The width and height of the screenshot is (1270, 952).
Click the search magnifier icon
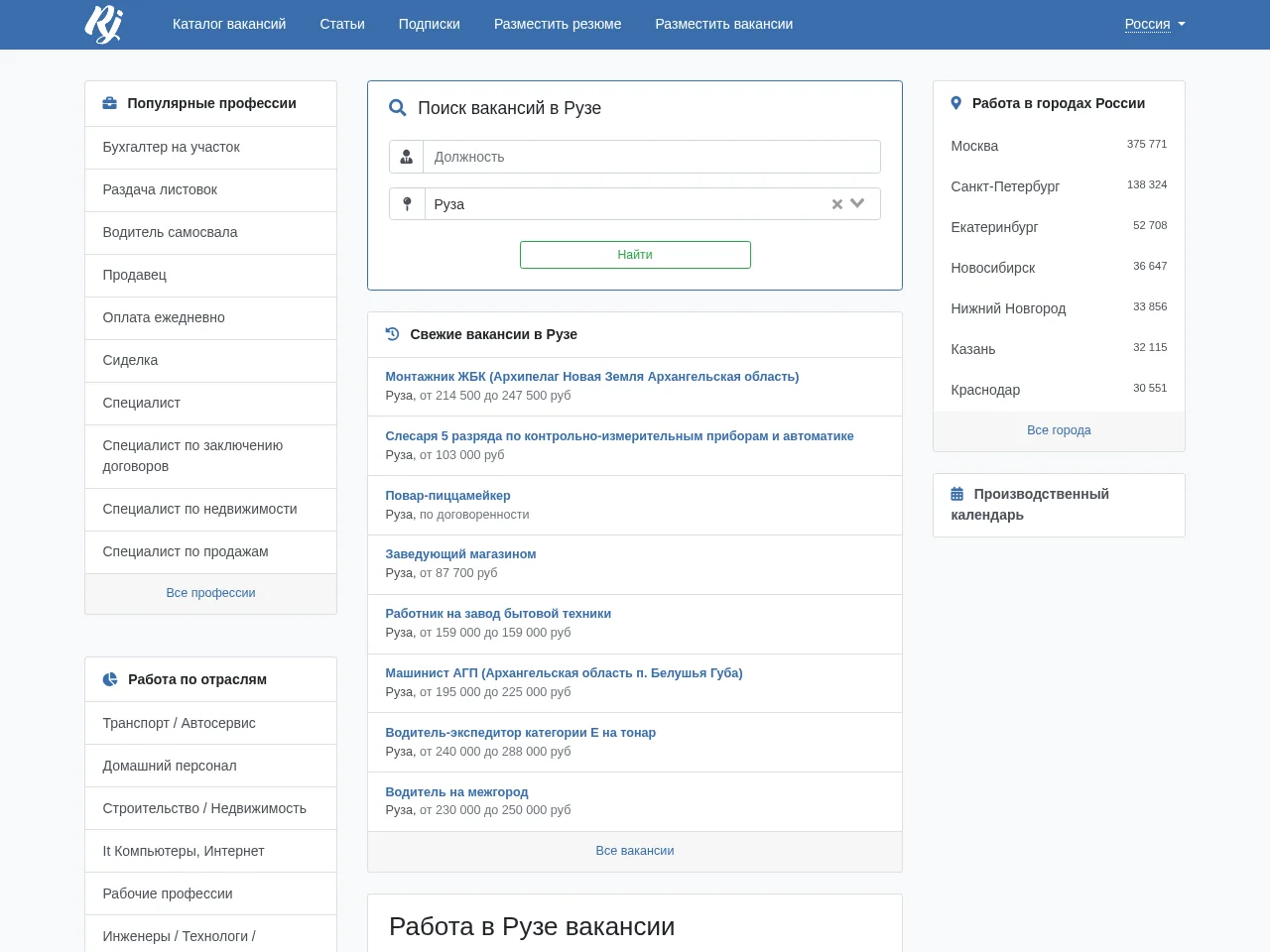coord(398,108)
